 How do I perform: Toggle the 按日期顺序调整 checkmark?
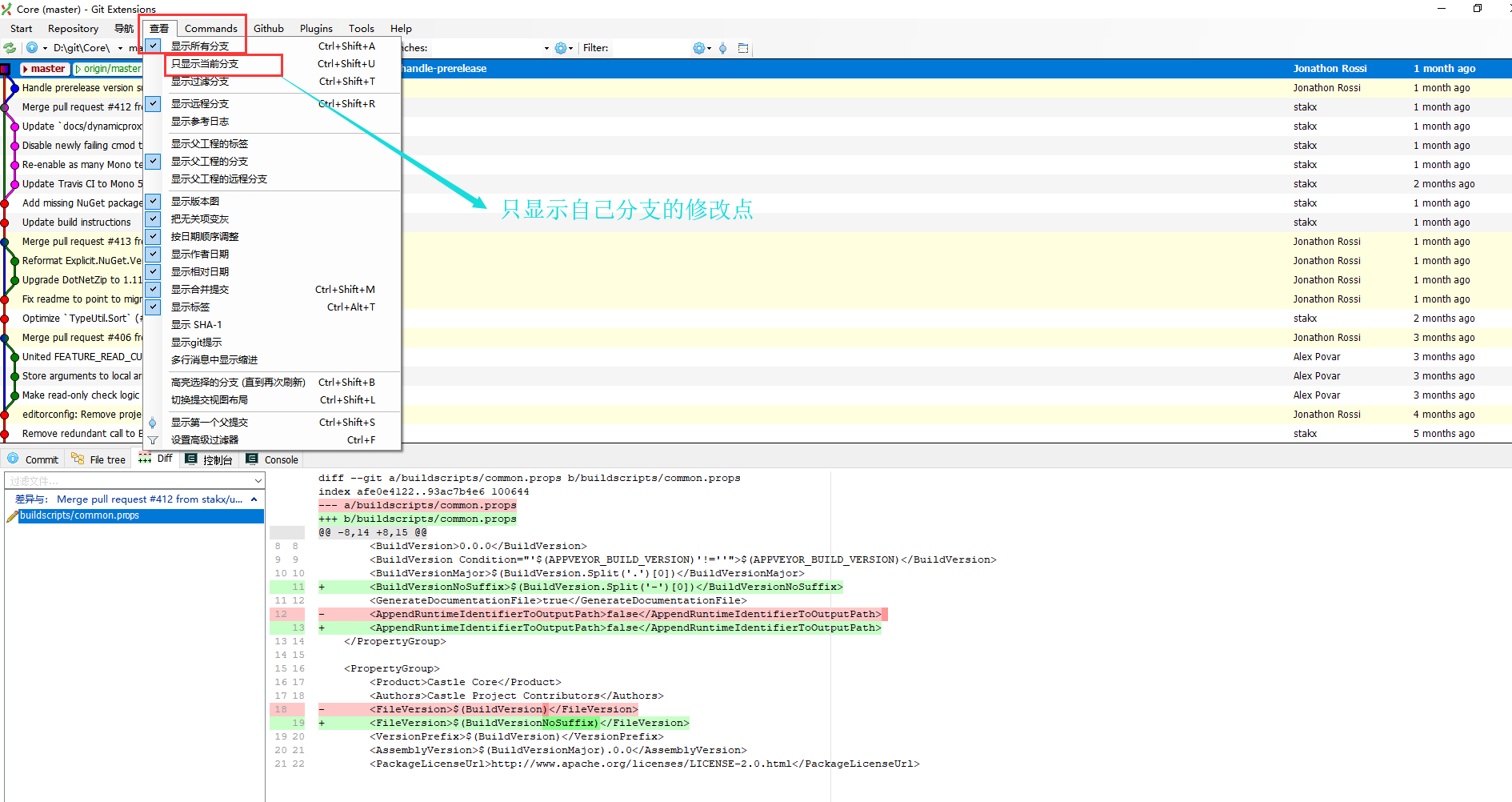(x=154, y=237)
